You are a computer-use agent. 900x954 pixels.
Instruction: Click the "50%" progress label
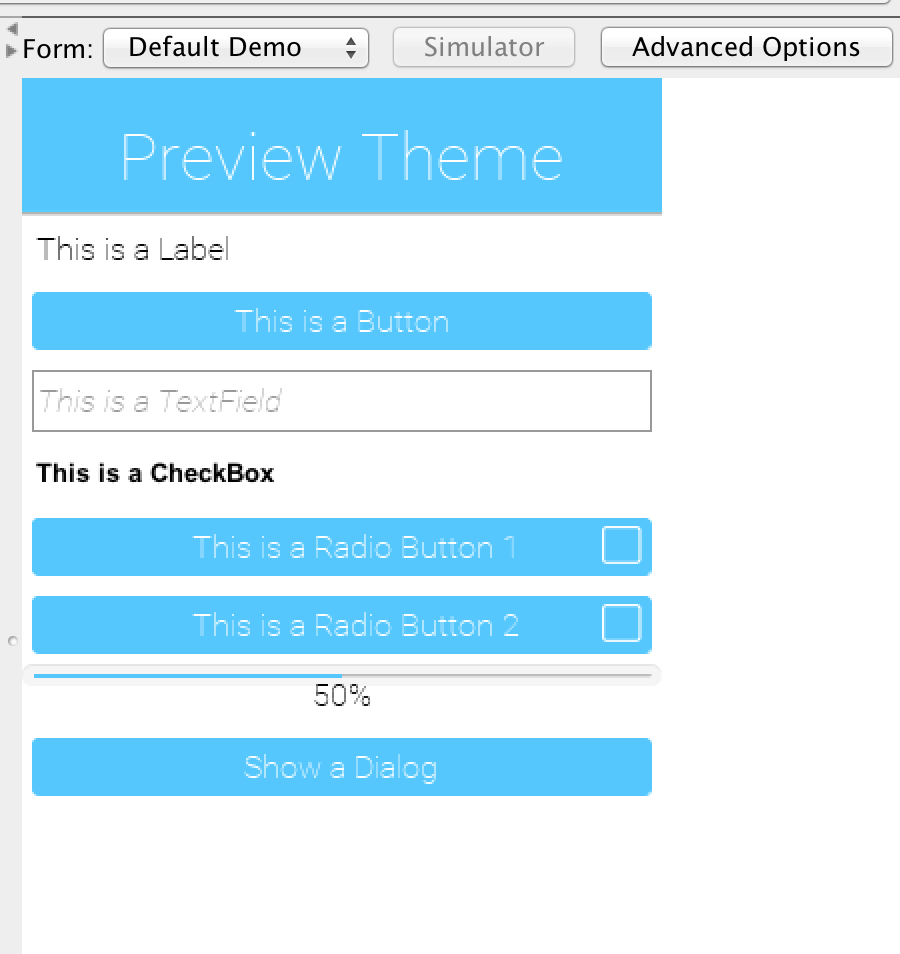point(341,696)
